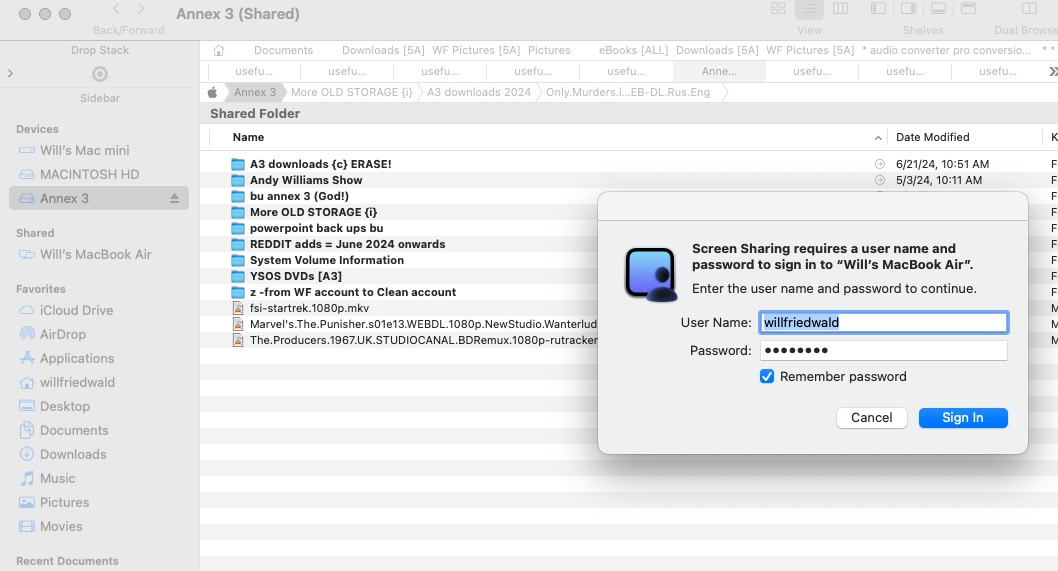Open iCloud Drive in Favorites

click(99, 310)
